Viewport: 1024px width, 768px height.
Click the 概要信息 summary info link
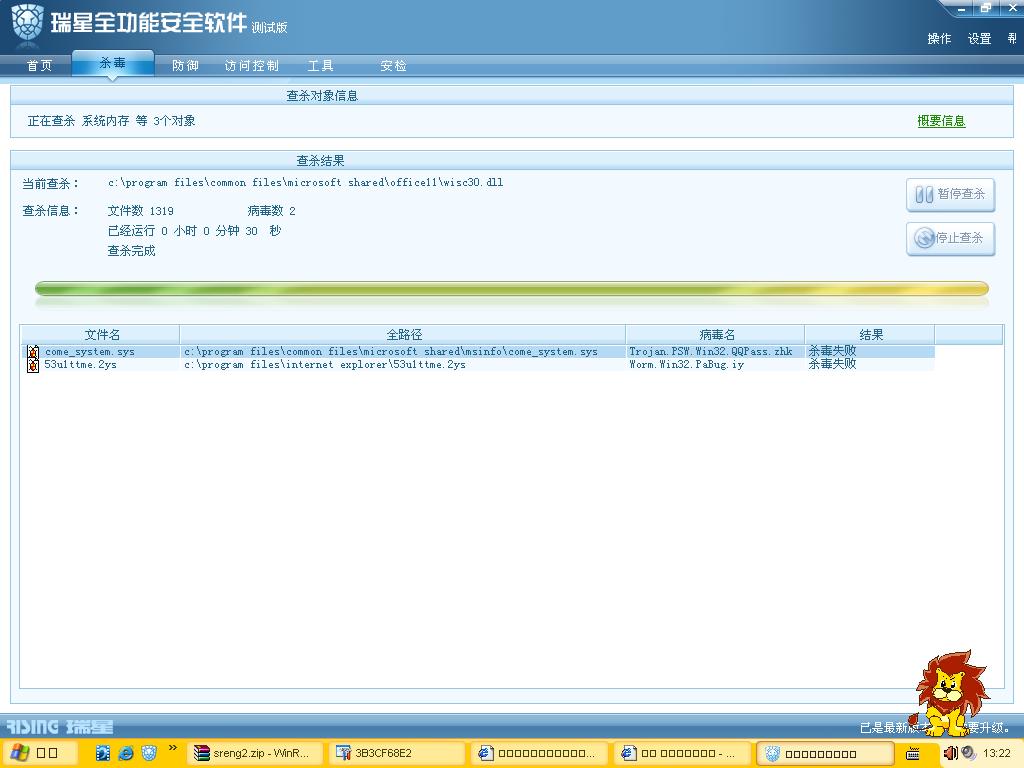click(941, 121)
